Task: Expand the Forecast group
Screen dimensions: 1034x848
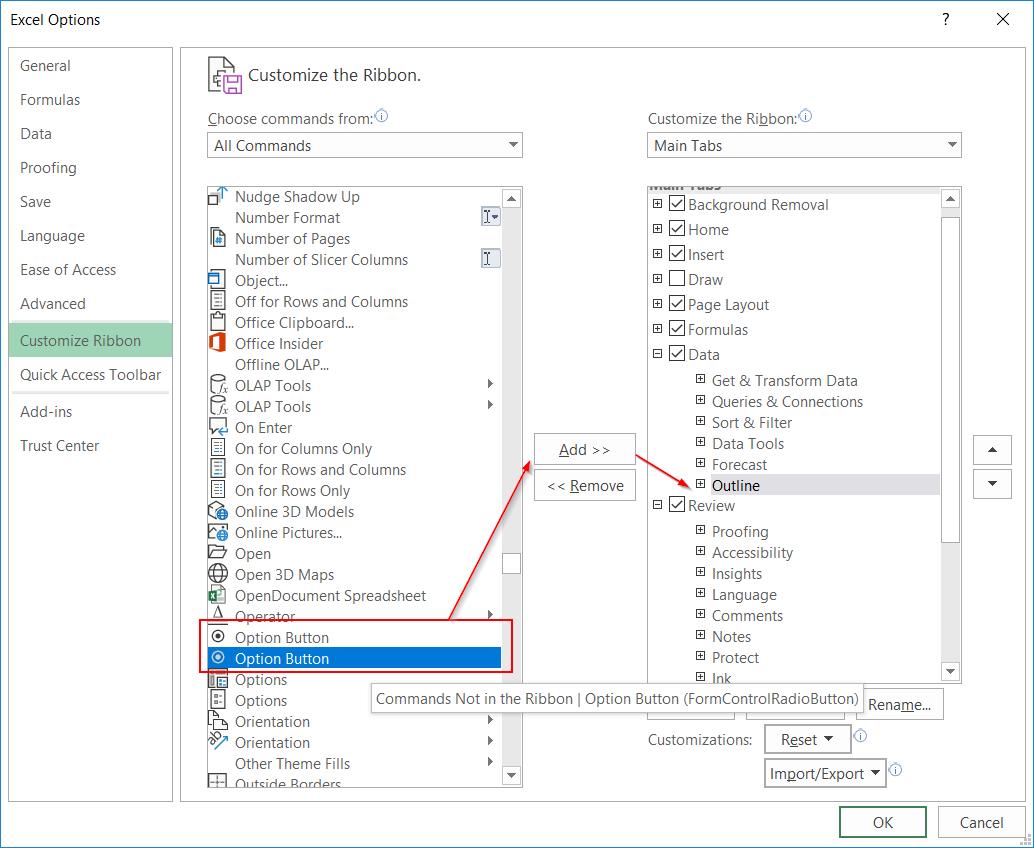Action: coord(700,464)
